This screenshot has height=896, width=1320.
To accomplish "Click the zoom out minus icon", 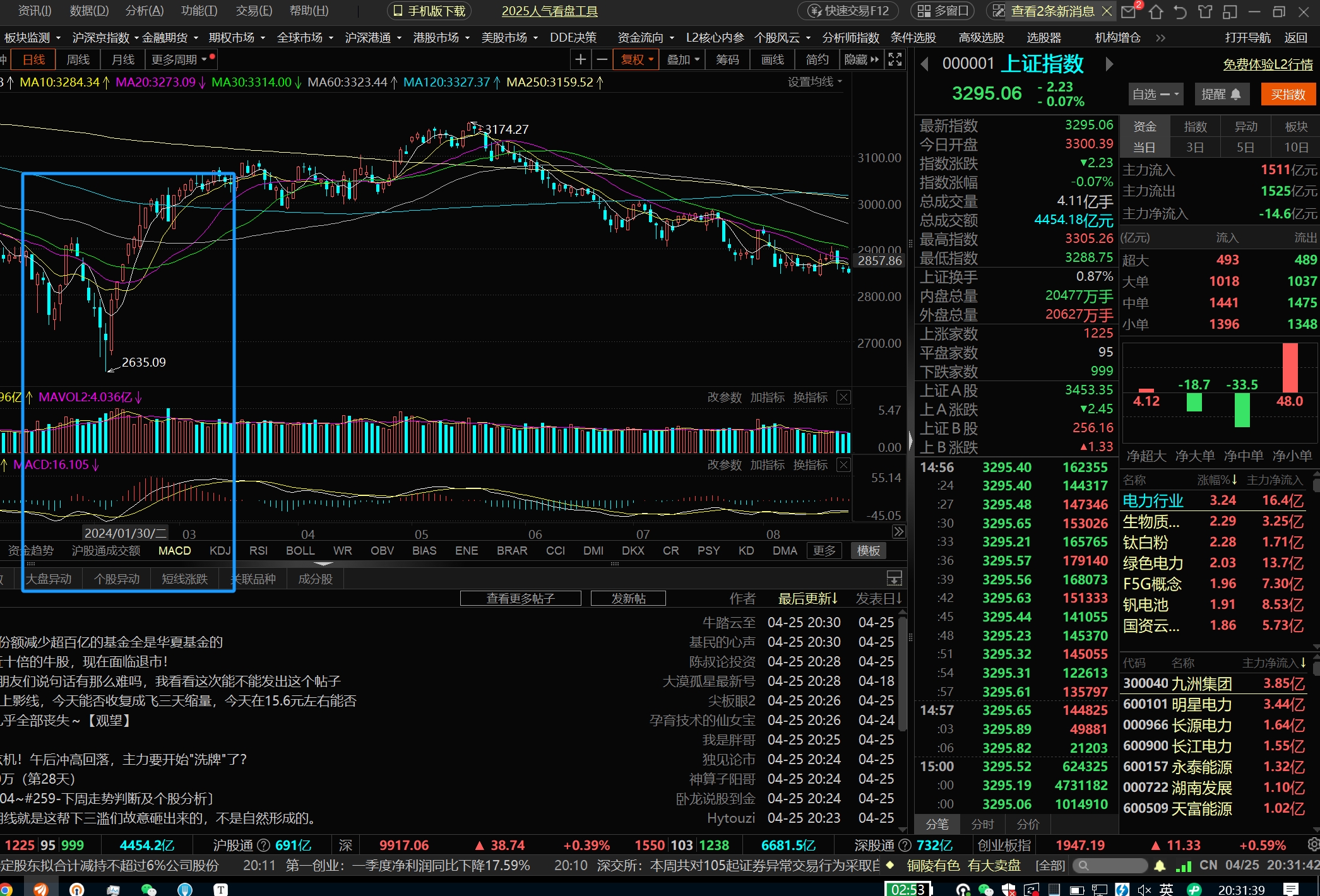I will click(x=602, y=60).
